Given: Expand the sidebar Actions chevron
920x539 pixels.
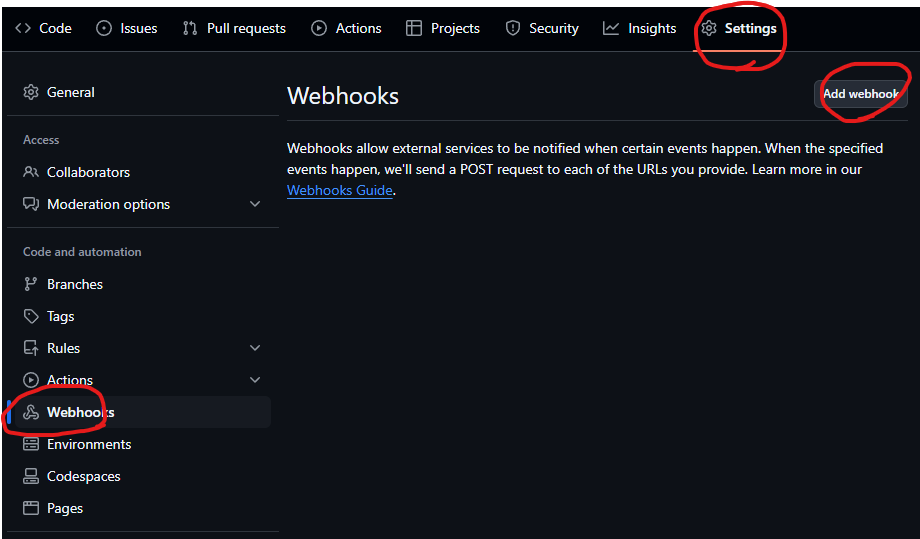Looking at the screenshot, I should click(255, 380).
